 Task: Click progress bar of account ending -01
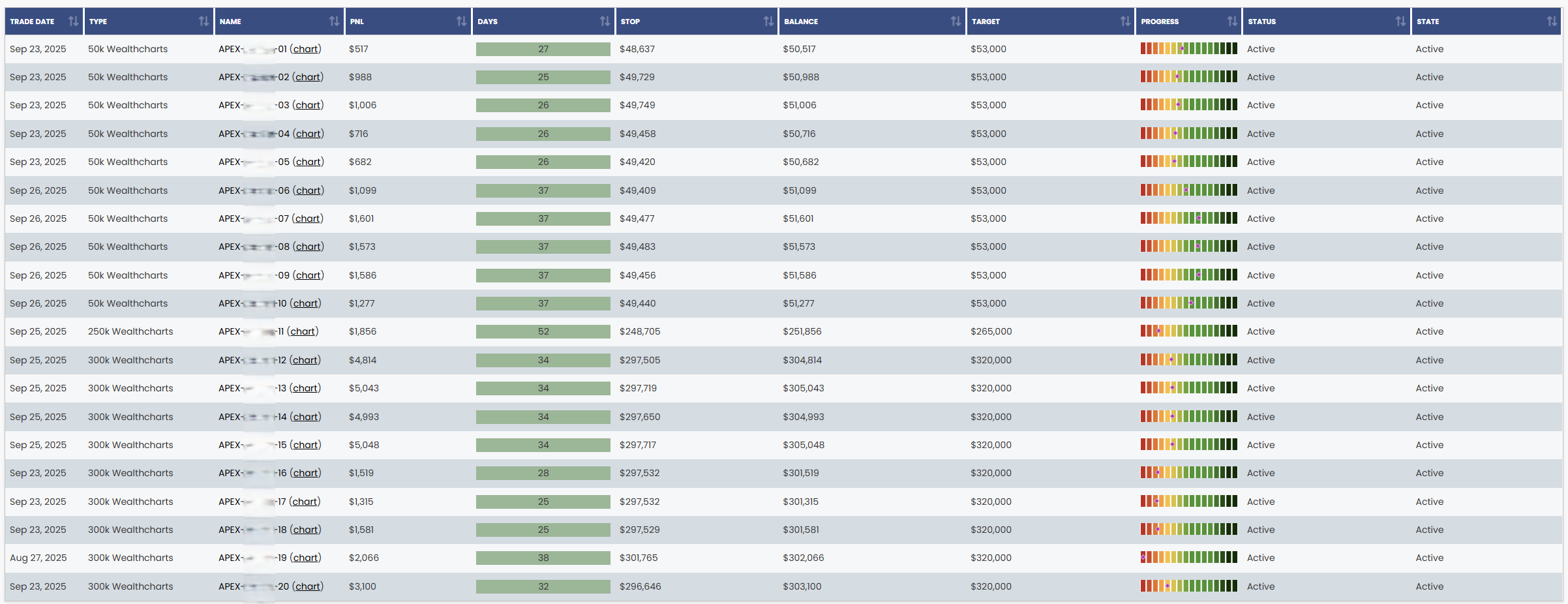click(1188, 48)
